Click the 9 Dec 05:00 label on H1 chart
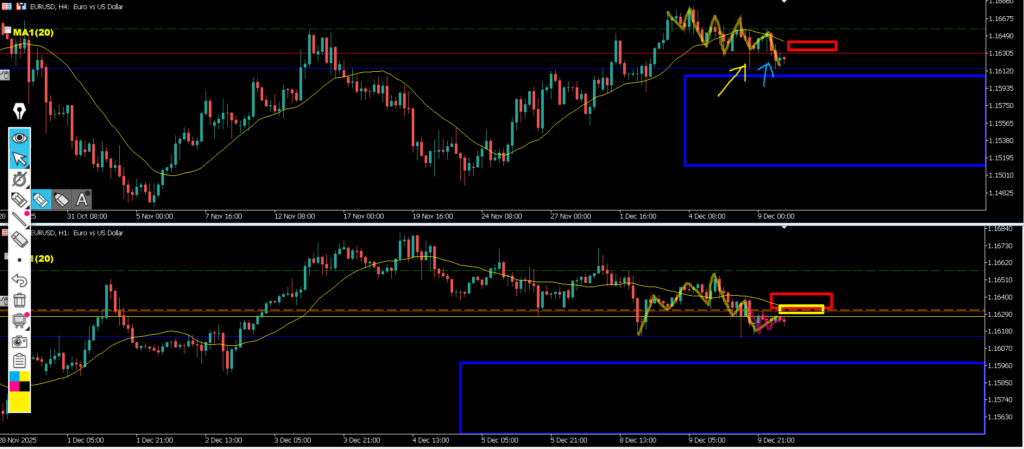This screenshot has height=449, width=1024. 708,441
